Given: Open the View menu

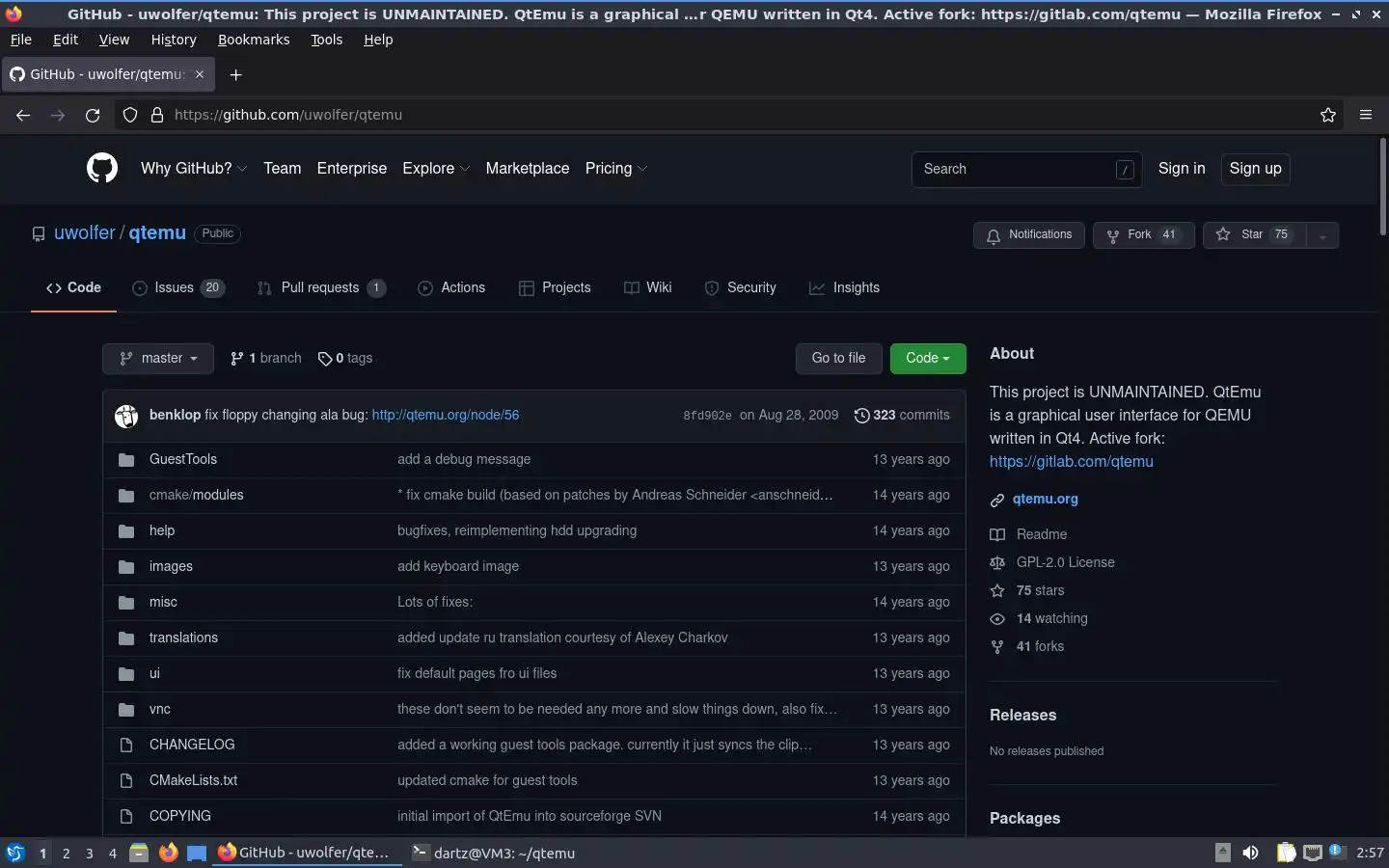Looking at the screenshot, I should point(114,40).
